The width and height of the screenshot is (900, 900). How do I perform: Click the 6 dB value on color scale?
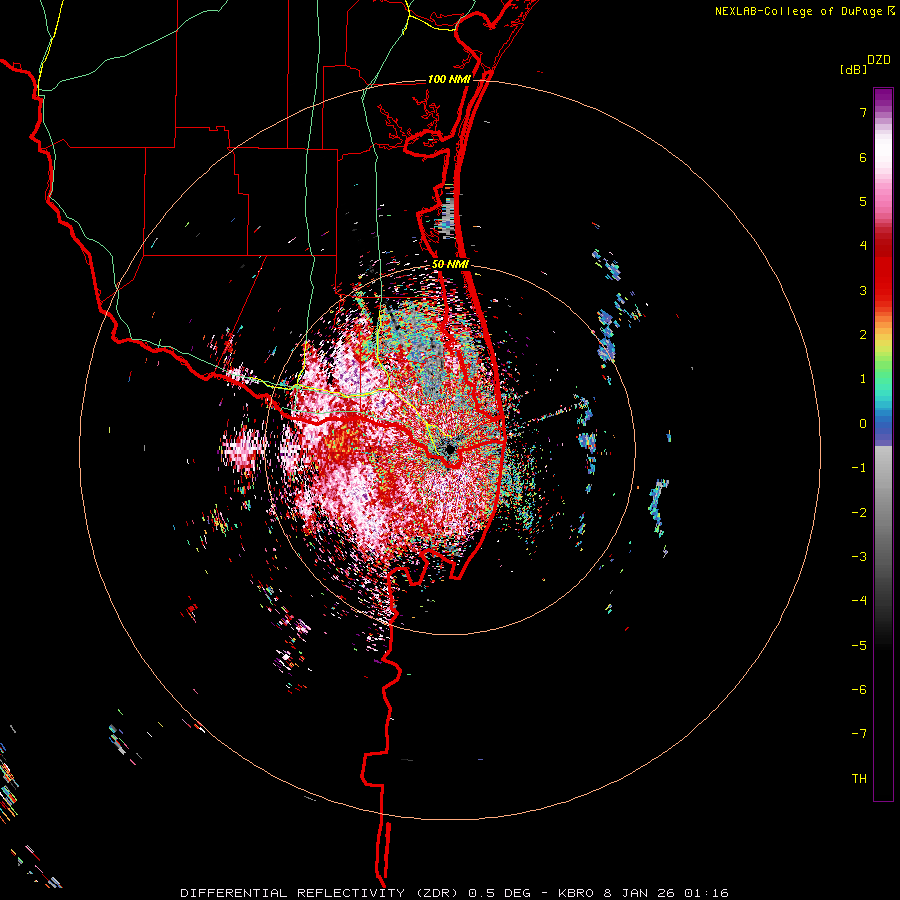863,157
